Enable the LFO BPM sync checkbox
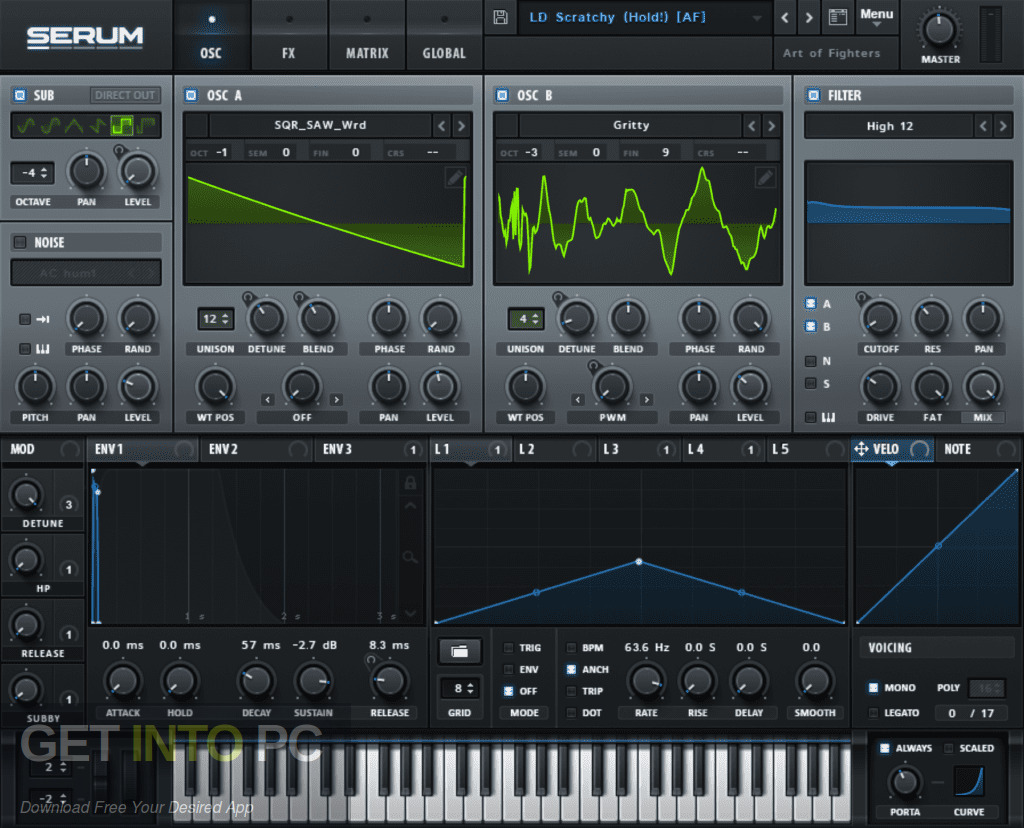This screenshot has width=1024, height=828. click(571, 648)
